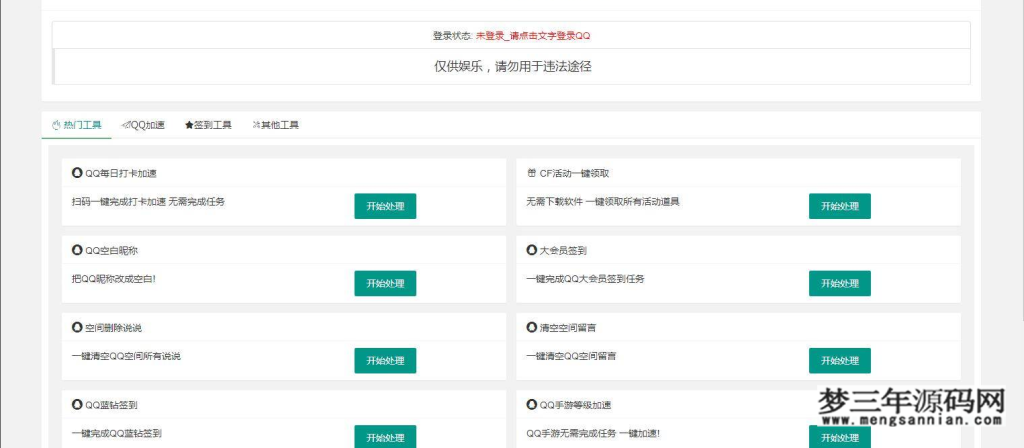The width and height of the screenshot is (1024, 448).
Task: Click the 清空空间留言 card title
Action: (568, 328)
